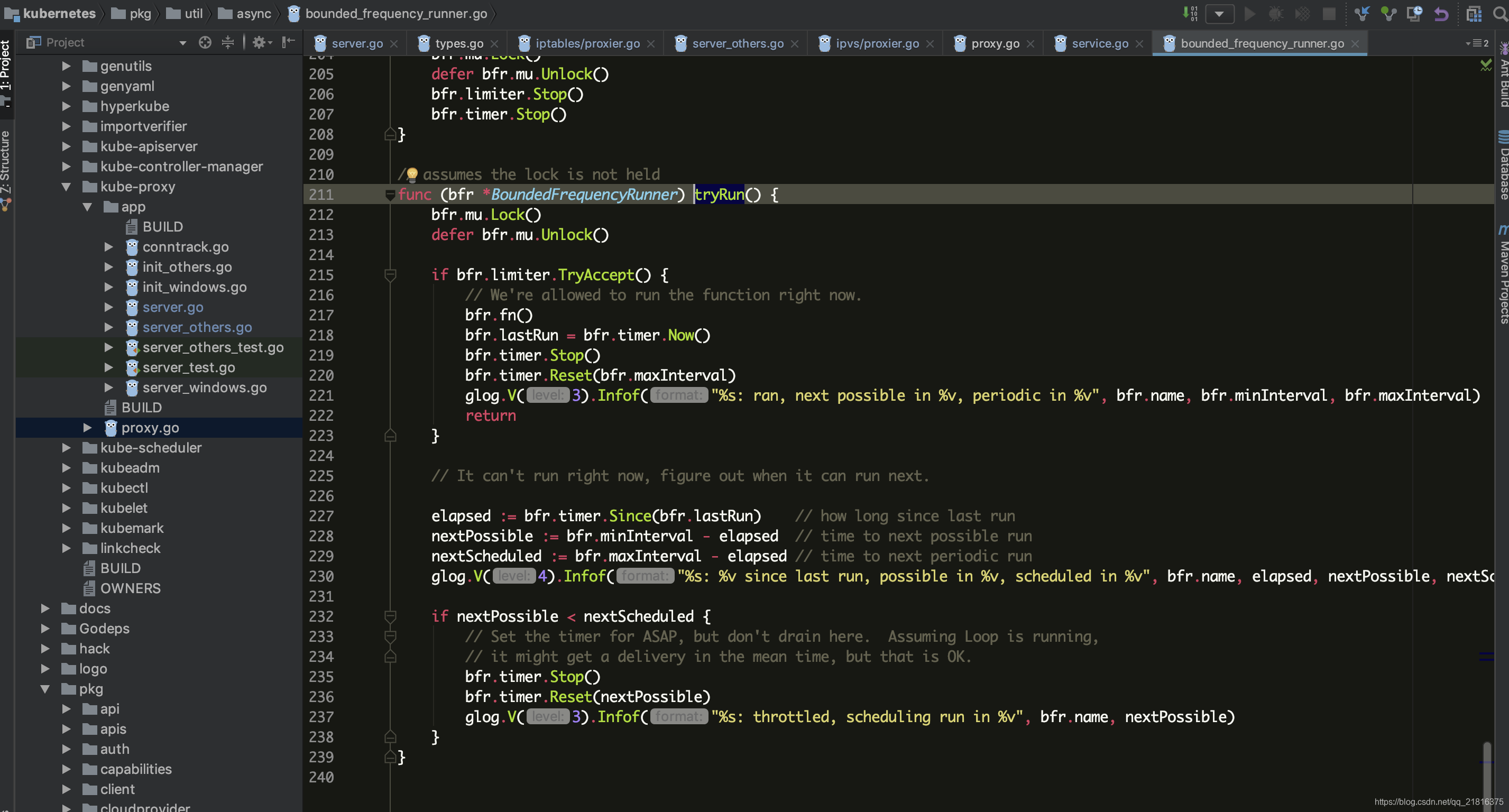1509x812 pixels.
Task: Open the Project Structure icon
Action: [x=1473, y=13]
